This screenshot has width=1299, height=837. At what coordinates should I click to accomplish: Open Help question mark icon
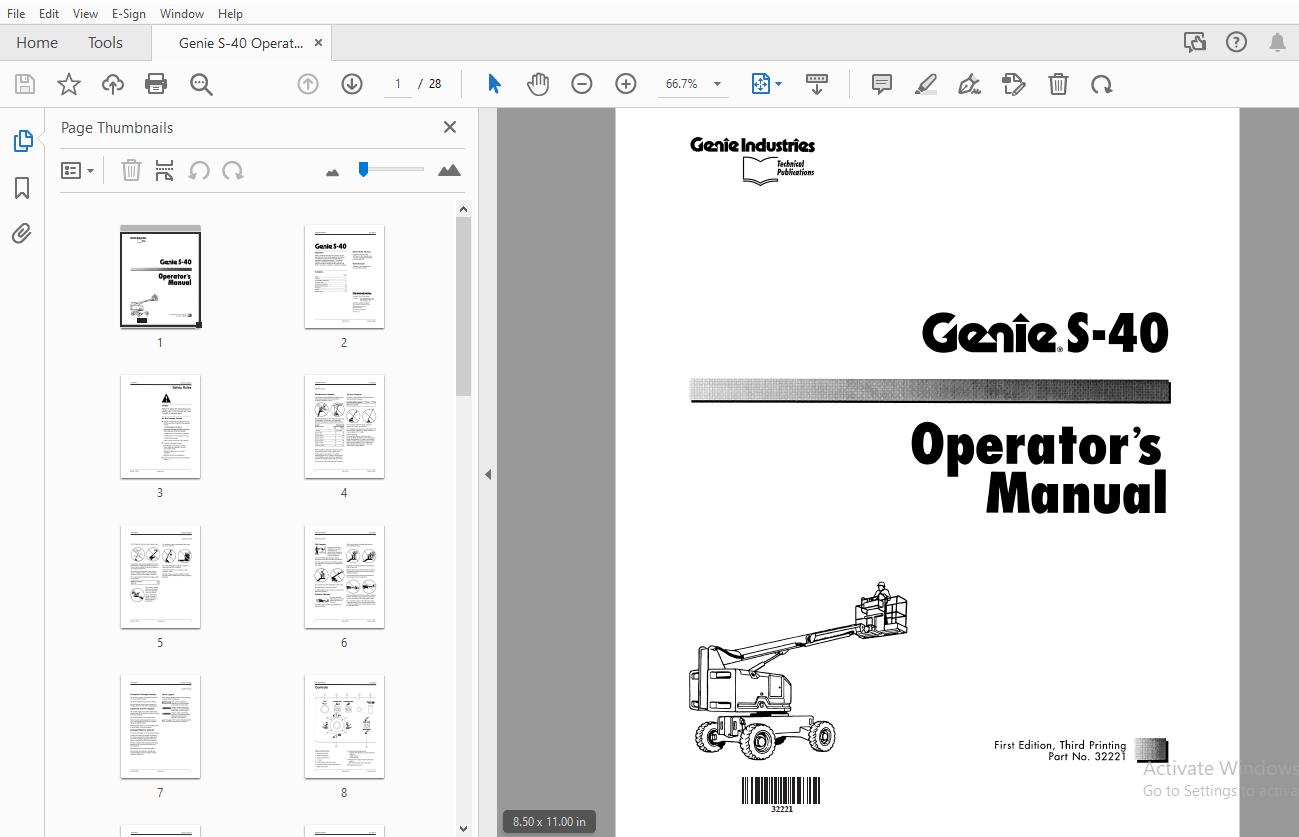click(1237, 42)
